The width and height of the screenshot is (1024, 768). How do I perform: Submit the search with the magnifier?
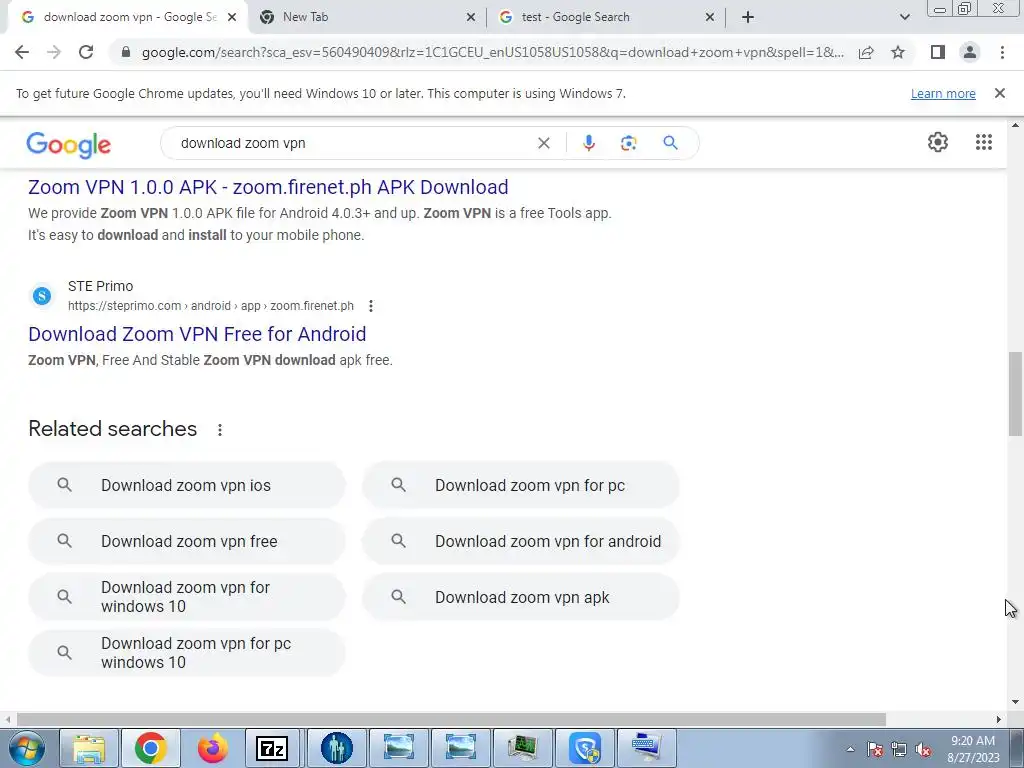(x=670, y=143)
